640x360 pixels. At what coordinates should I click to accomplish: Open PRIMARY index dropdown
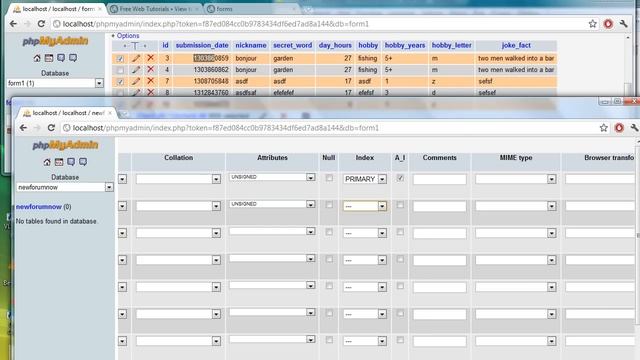[364, 179]
